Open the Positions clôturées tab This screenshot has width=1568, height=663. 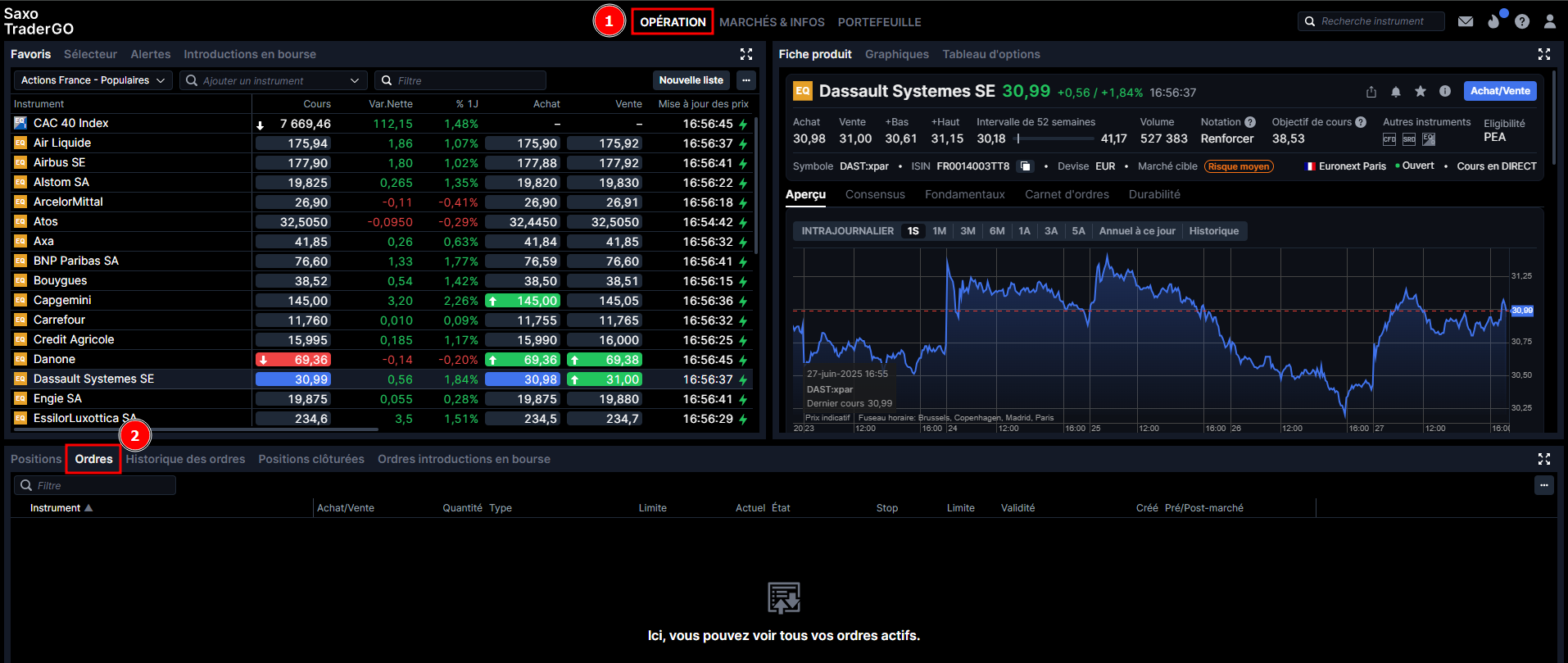311,459
